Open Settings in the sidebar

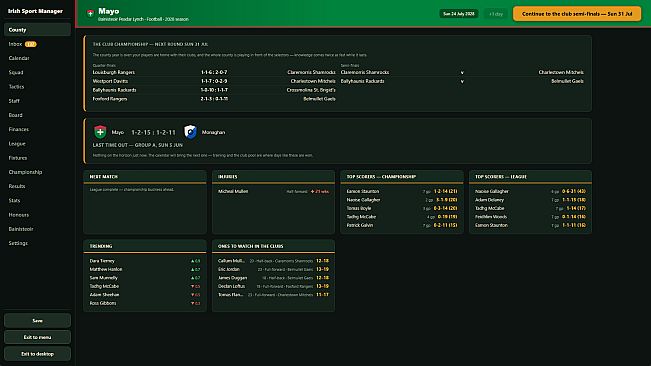(x=37, y=243)
